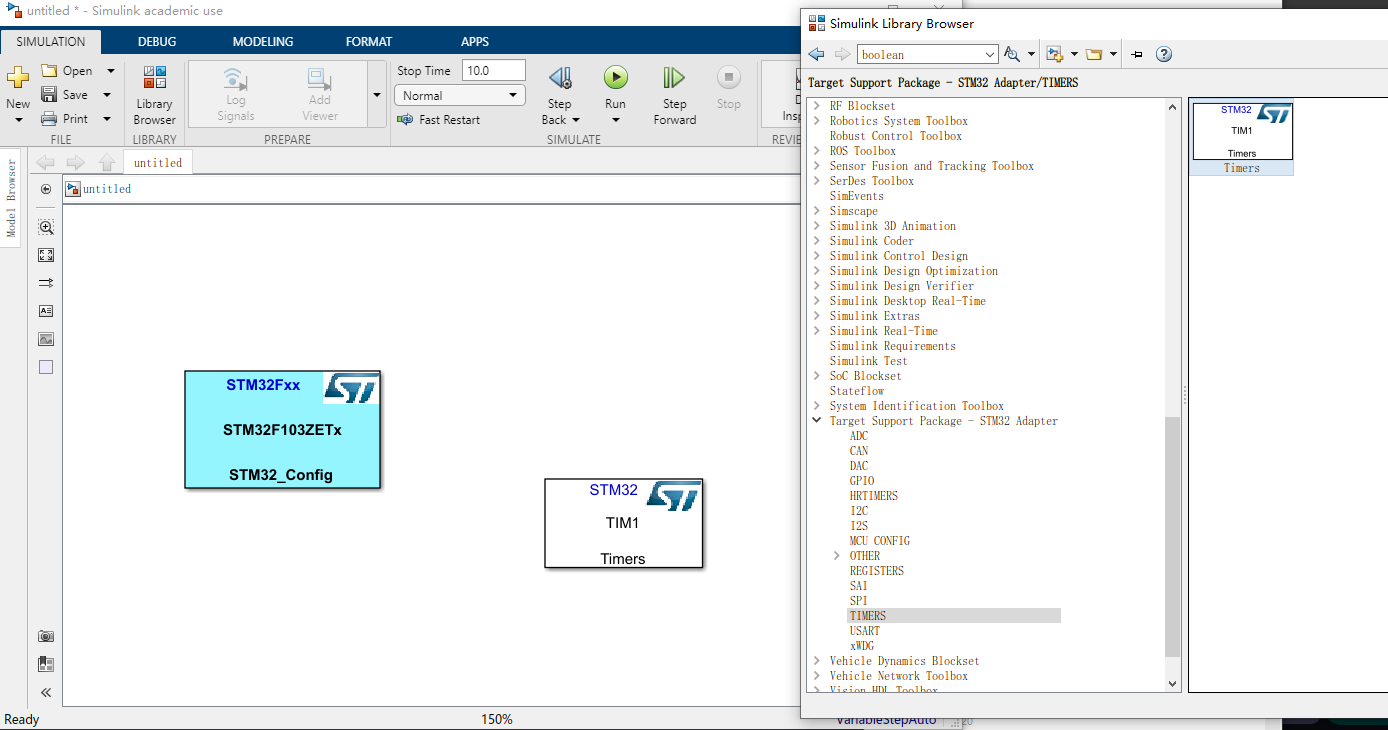Click the Add Image icon in the sidebar
1388x730 pixels.
(45, 339)
